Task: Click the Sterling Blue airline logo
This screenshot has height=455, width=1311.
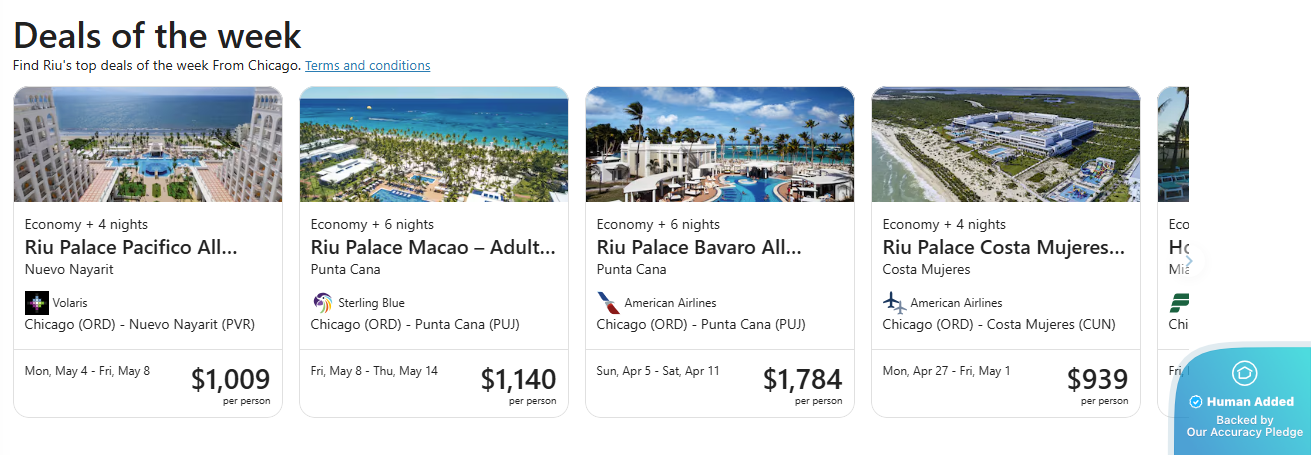Action: coord(322,302)
